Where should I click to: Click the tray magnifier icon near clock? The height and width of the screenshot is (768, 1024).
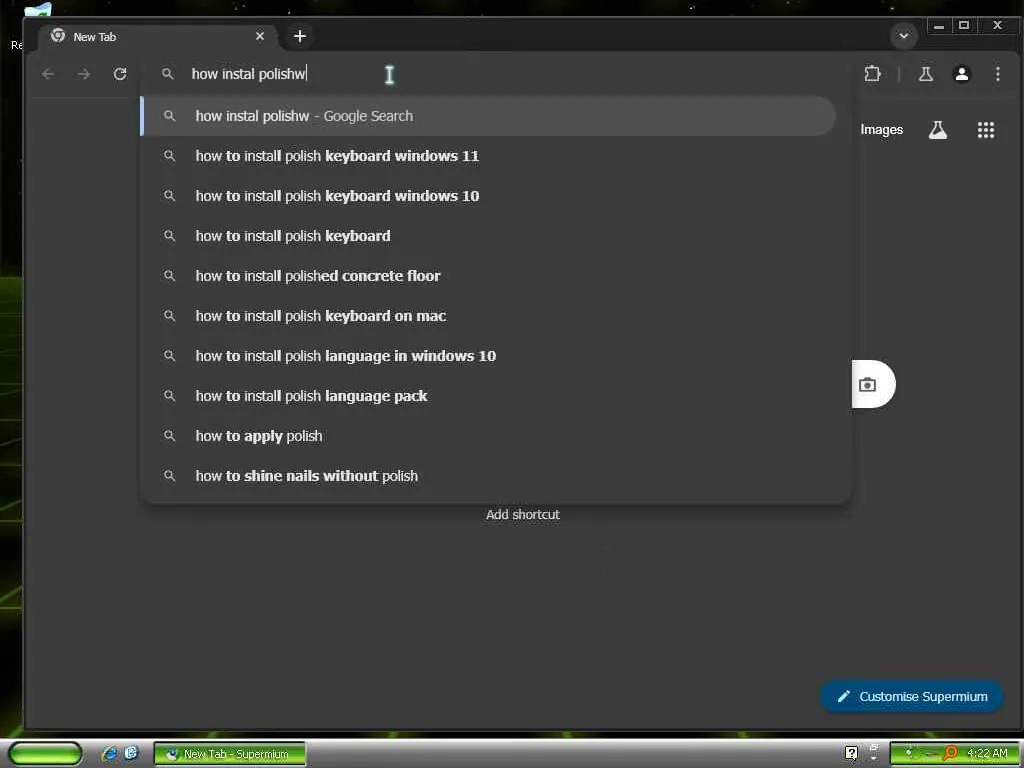coord(950,754)
